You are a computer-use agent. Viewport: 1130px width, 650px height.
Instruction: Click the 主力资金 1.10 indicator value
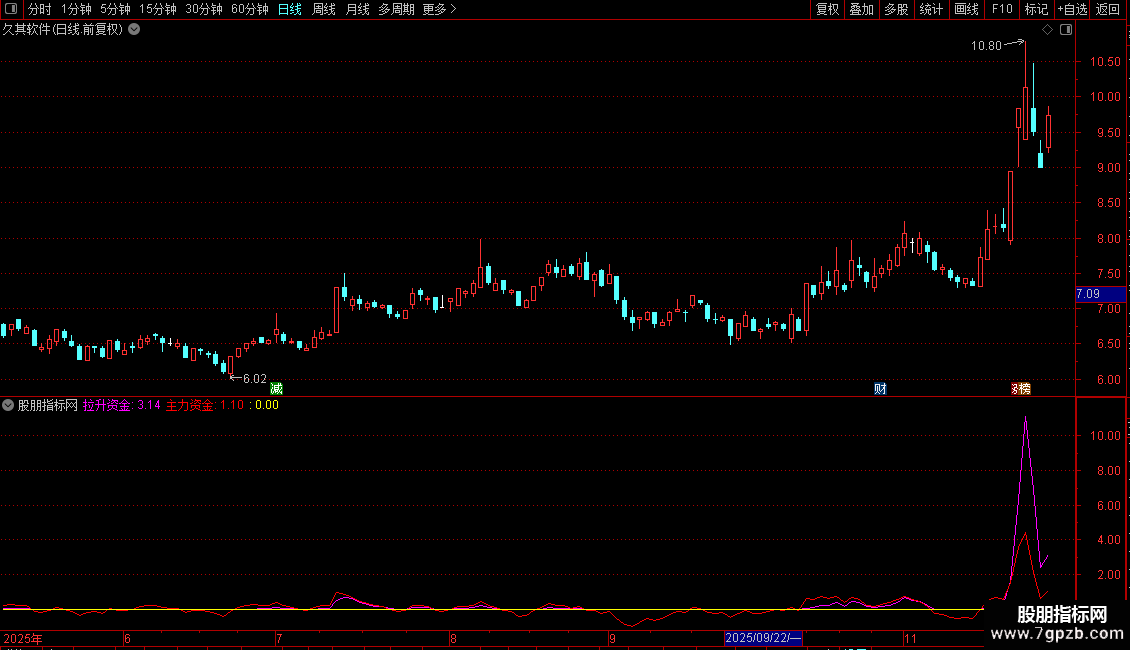(x=205, y=405)
